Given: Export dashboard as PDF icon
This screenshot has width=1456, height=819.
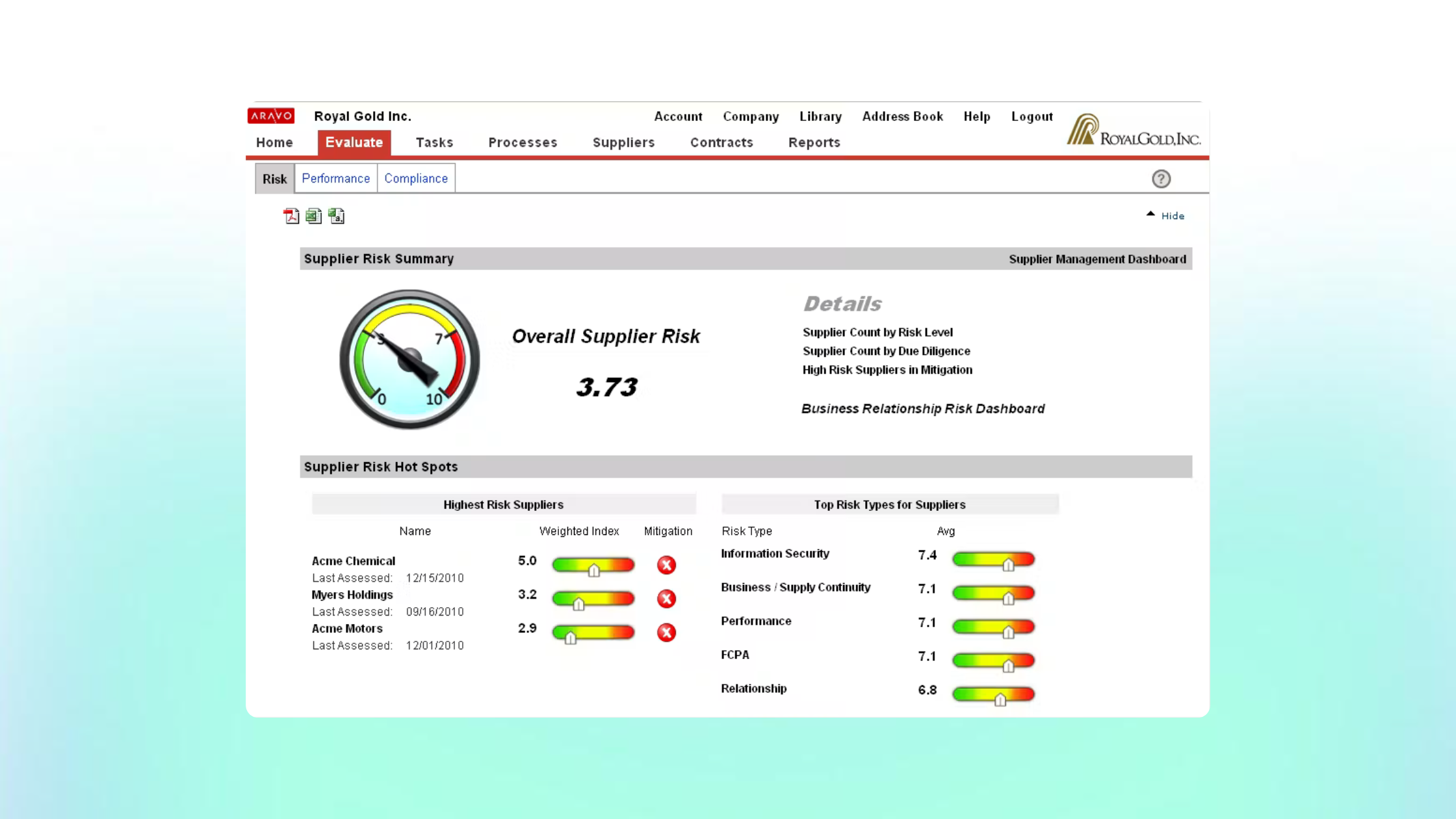Looking at the screenshot, I should click(x=291, y=216).
